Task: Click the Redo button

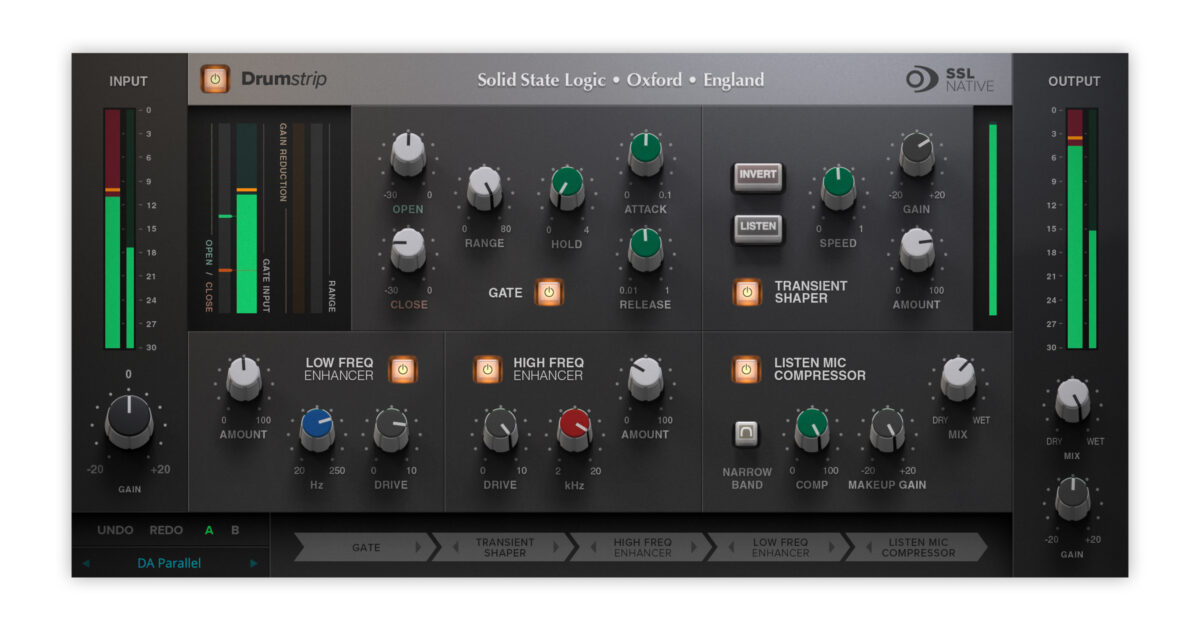Action: coord(166,530)
